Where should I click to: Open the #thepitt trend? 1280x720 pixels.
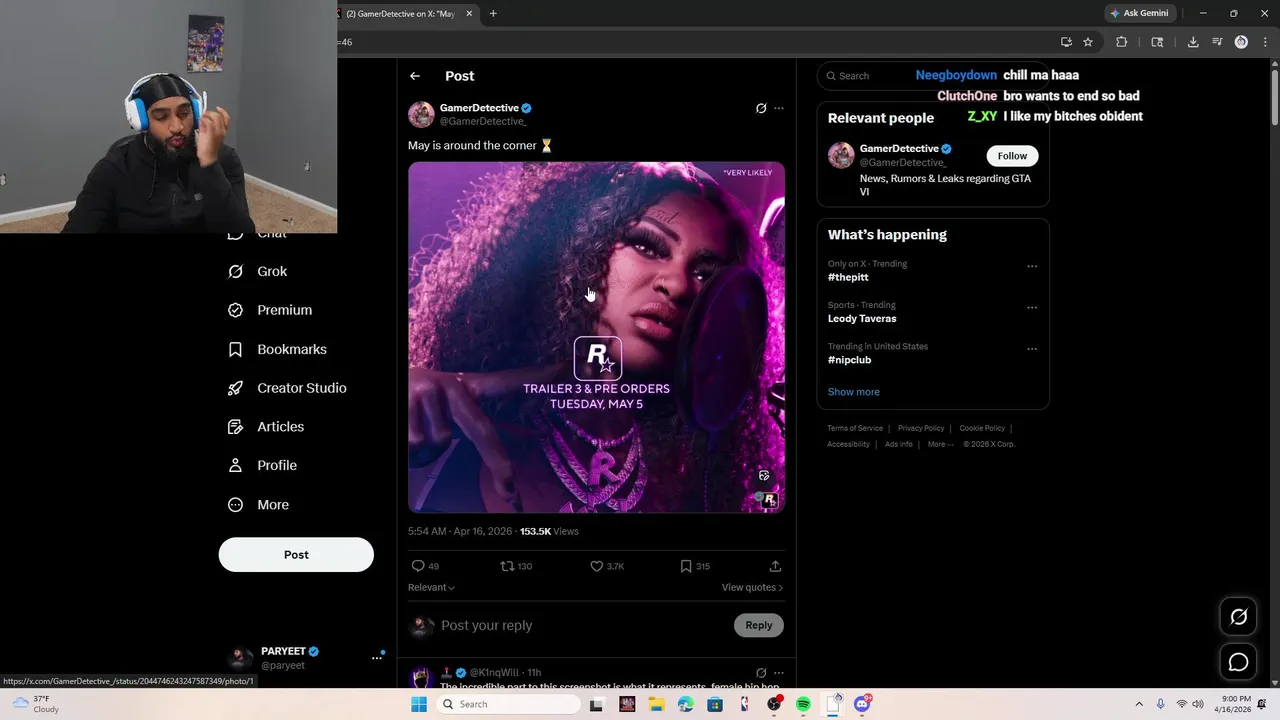848,277
